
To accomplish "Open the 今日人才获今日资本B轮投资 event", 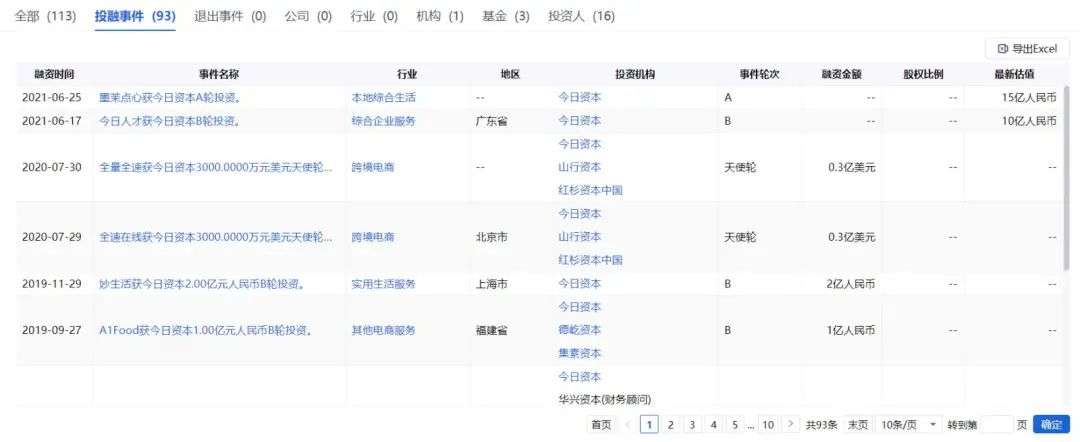I will point(169,121).
